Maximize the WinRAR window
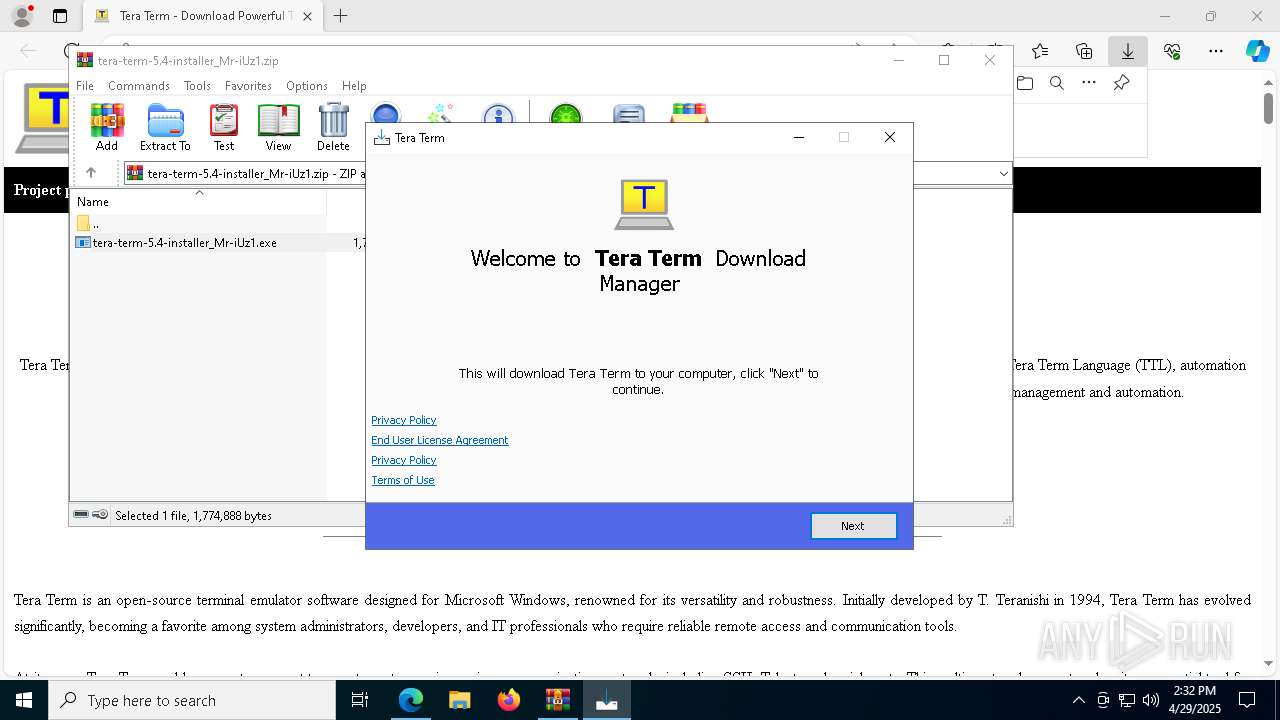This screenshot has width=1280, height=720. [944, 60]
